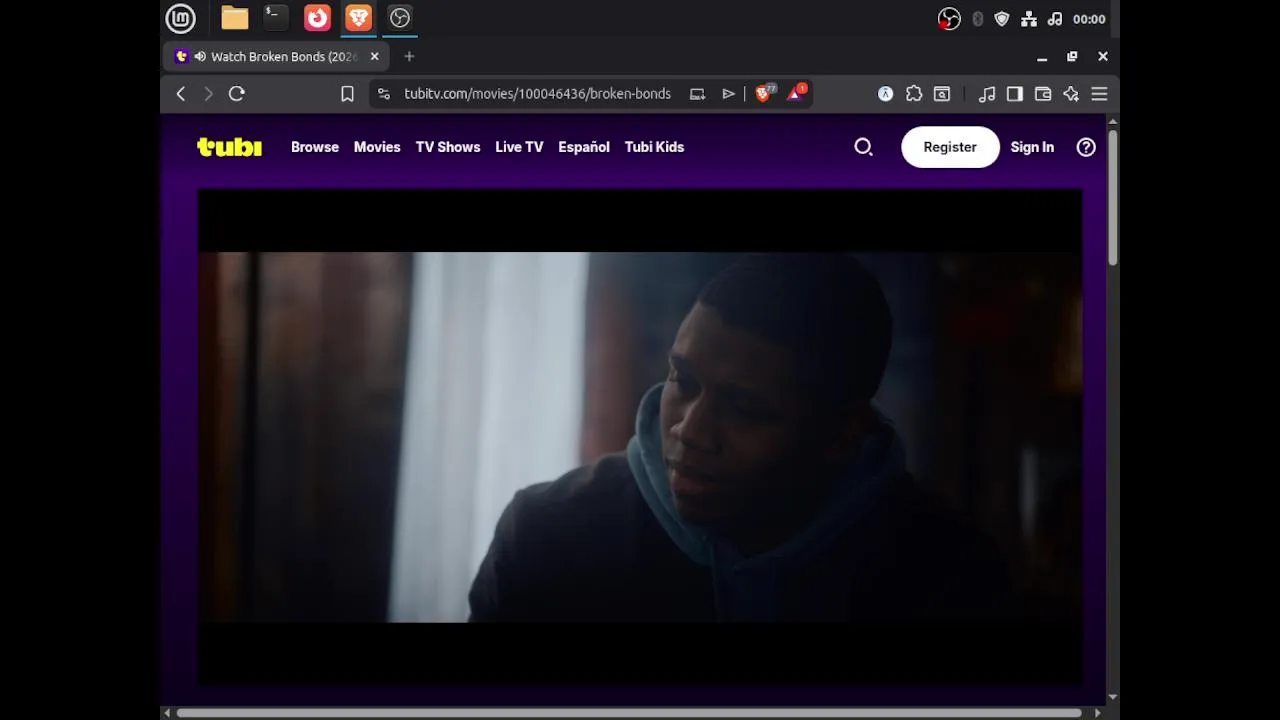Screen dimensions: 1280x720
Task: Open a new browser tab
Action: point(409,57)
